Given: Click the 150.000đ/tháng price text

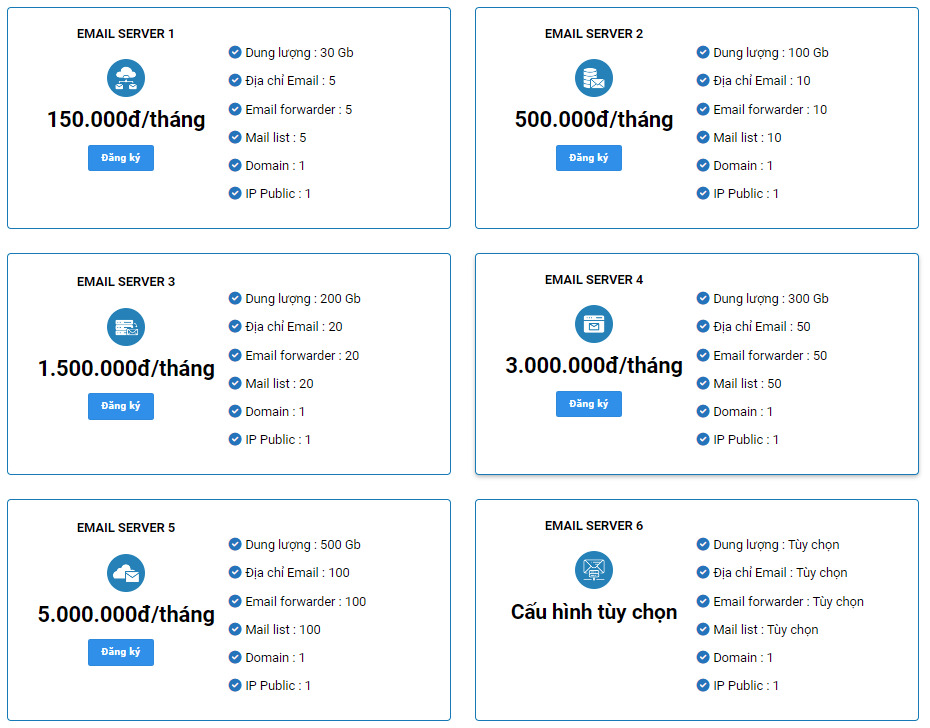Looking at the screenshot, I should tap(126, 120).
